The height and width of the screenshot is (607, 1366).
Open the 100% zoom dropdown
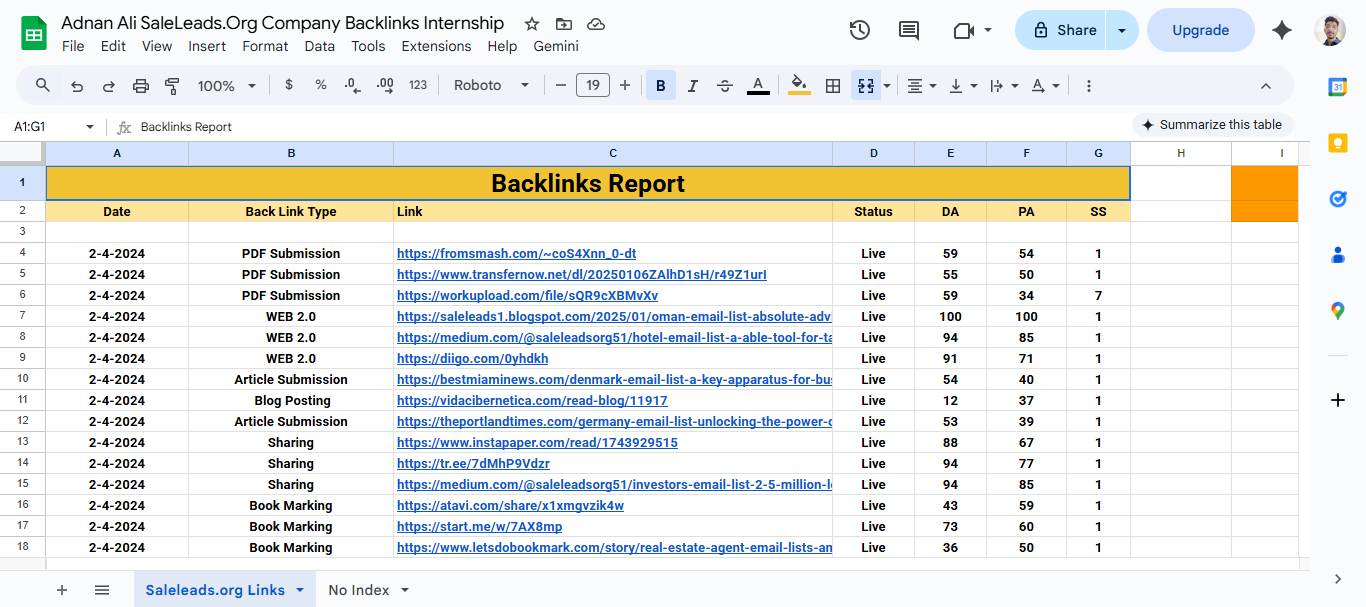point(227,86)
